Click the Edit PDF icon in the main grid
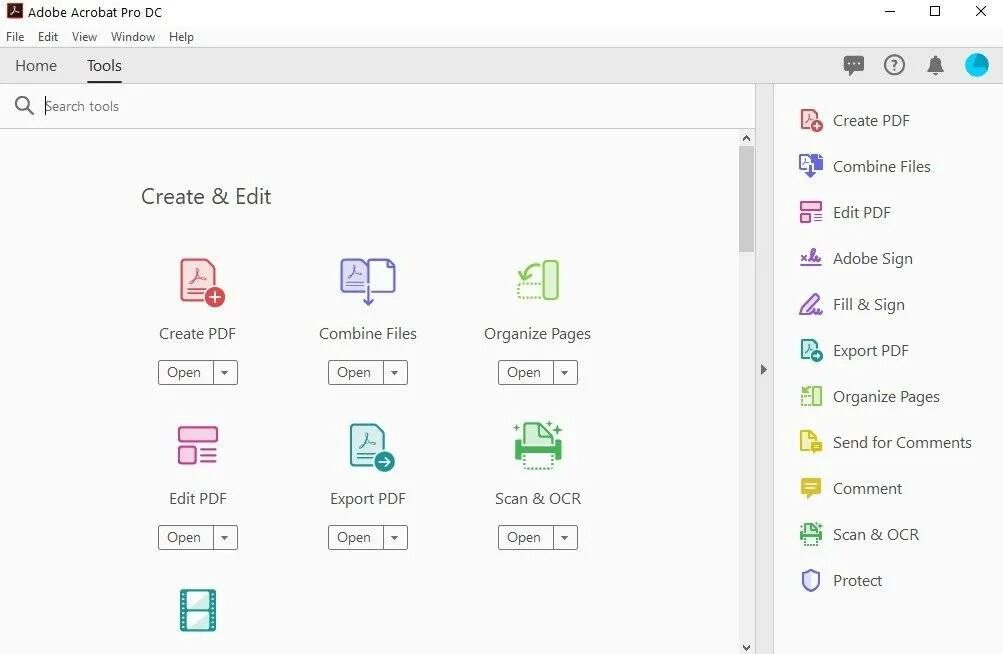Image resolution: width=1003 pixels, height=654 pixels. (x=198, y=445)
